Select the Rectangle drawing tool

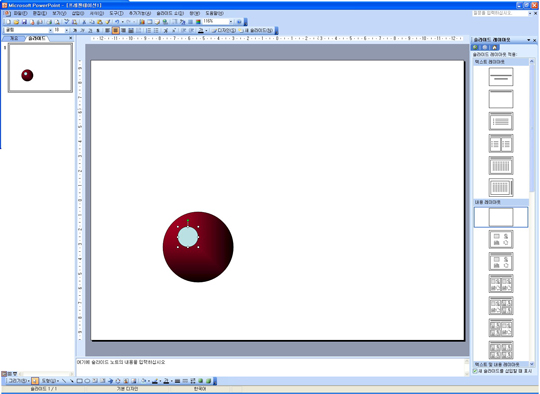(80, 381)
